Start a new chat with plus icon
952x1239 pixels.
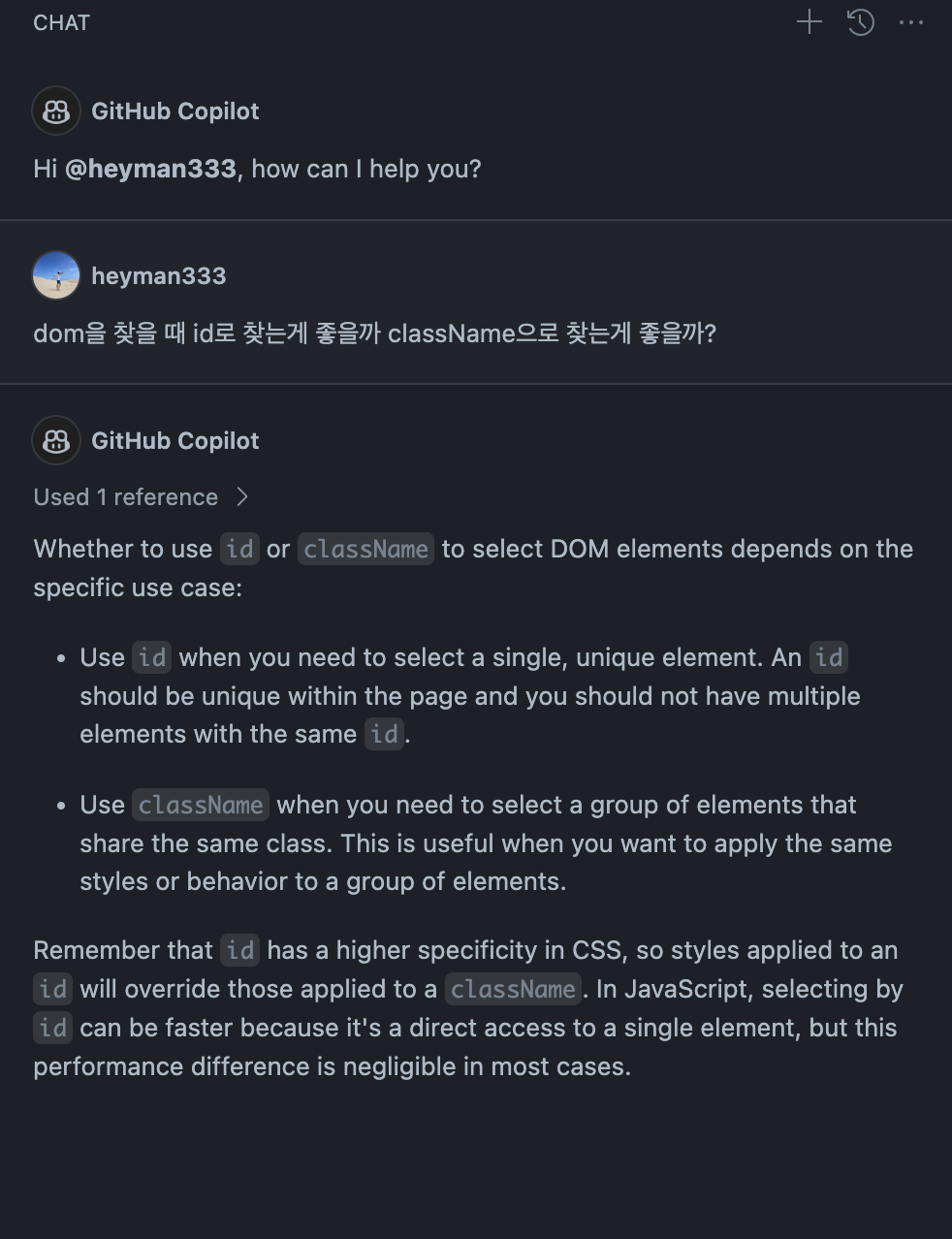click(809, 22)
